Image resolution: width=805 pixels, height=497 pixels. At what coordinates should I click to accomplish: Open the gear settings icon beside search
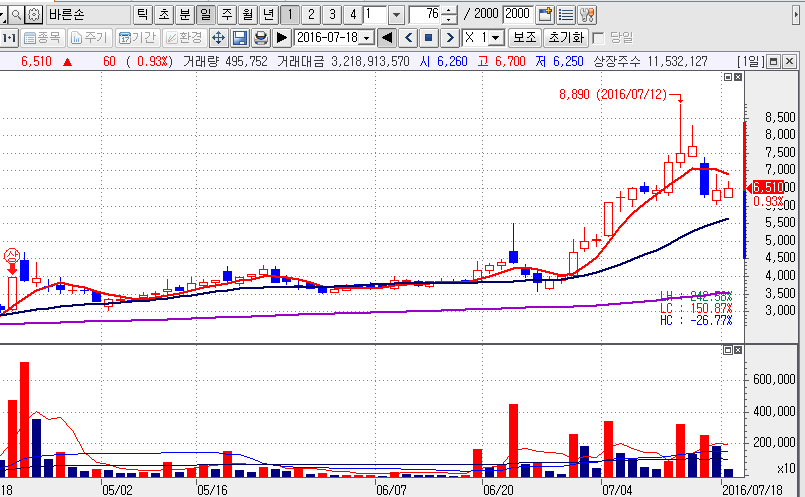coord(33,14)
